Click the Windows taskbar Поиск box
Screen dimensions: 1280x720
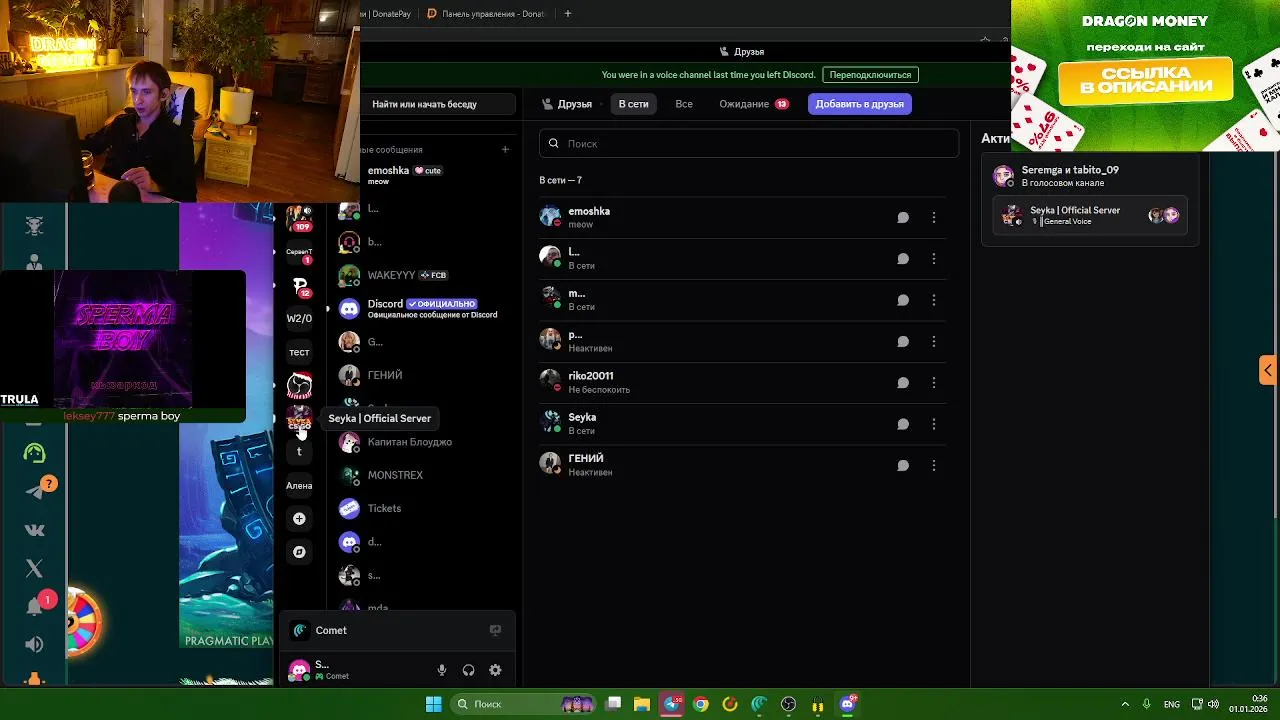(x=523, y=704)
